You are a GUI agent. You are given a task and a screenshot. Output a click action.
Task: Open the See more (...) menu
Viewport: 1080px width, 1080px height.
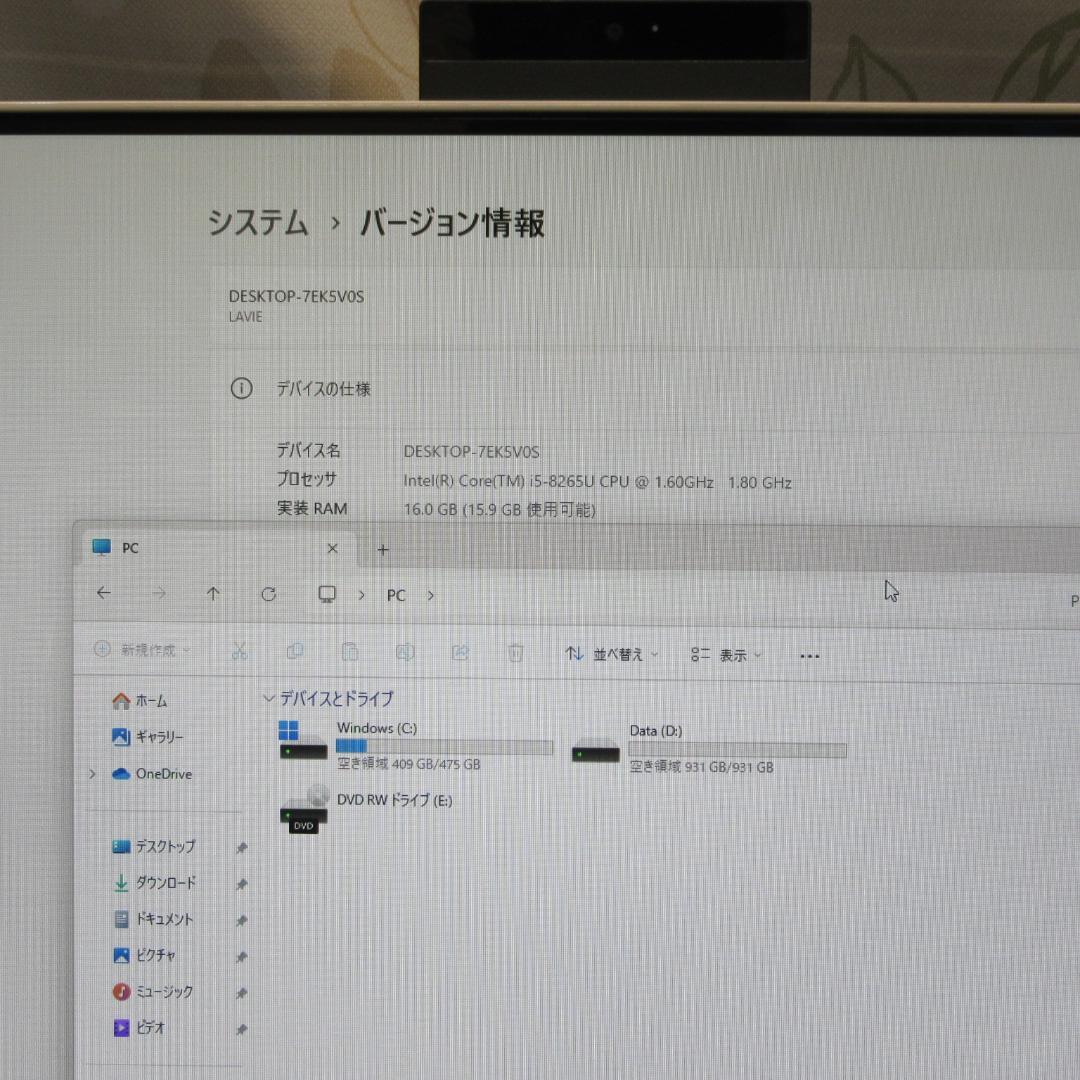[809, 655]
